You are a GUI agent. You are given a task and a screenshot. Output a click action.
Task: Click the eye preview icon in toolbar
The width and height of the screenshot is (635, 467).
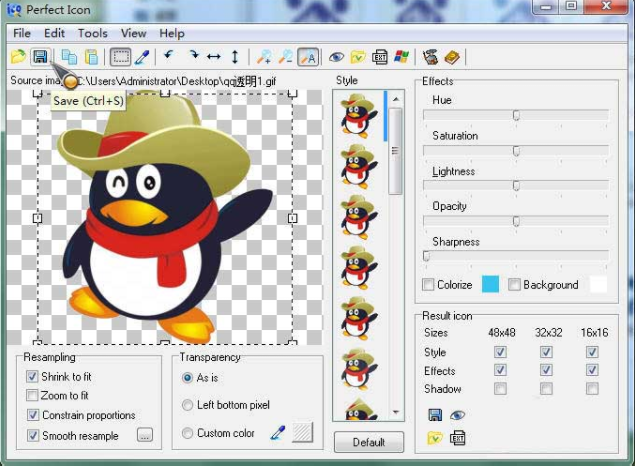tap(337, 57)
